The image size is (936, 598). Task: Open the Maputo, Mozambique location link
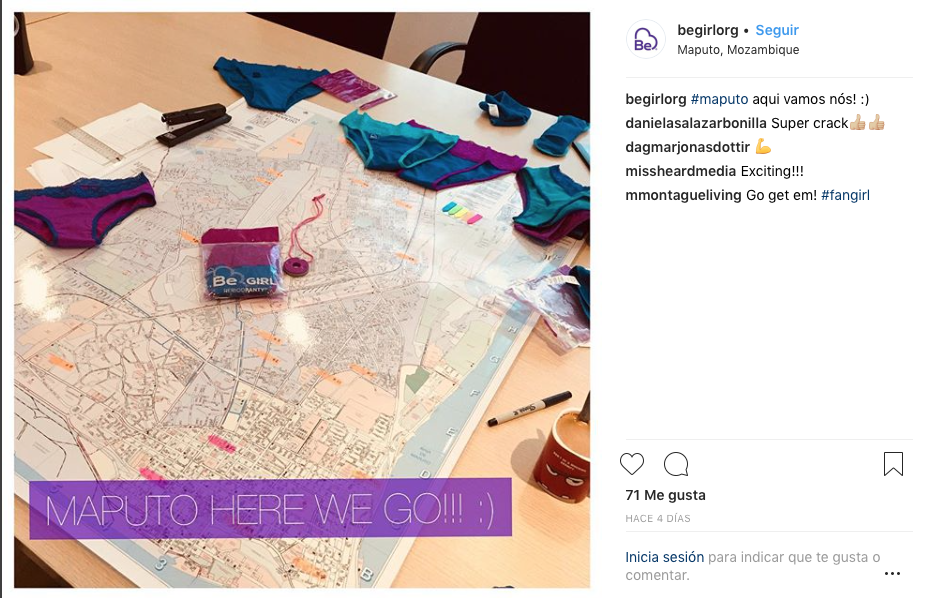pos(738,50)
